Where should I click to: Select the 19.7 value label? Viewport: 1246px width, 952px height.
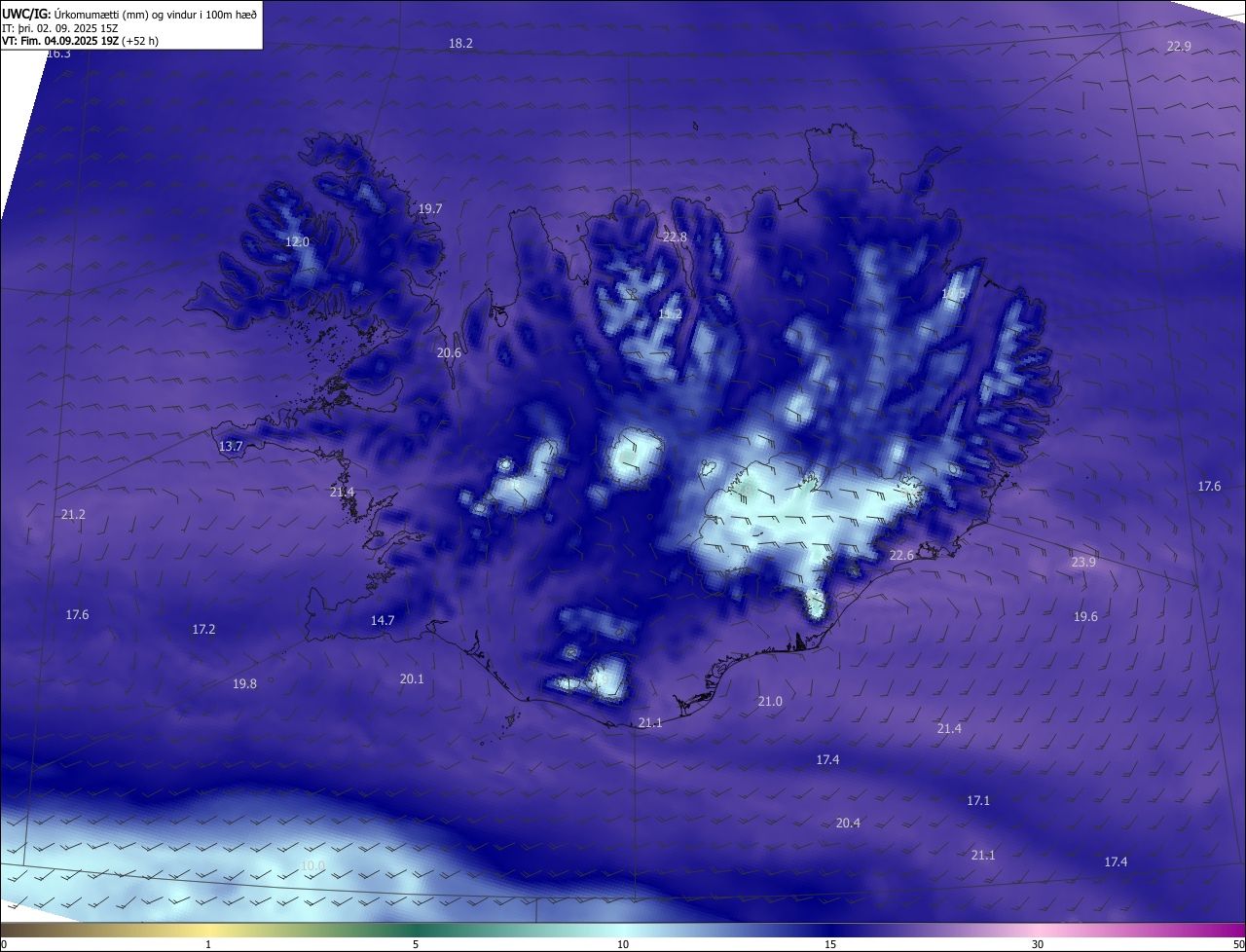coord(430,209)
